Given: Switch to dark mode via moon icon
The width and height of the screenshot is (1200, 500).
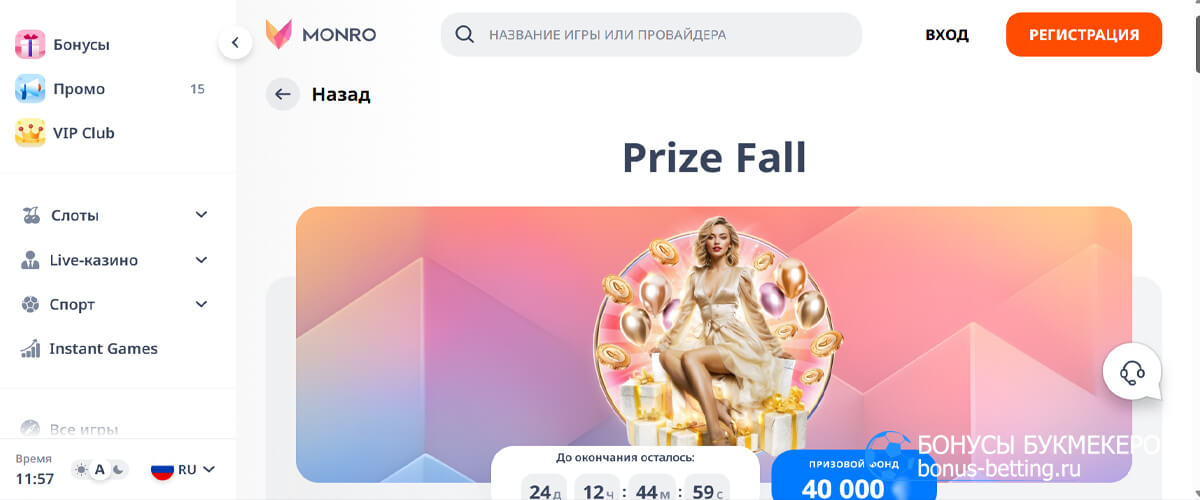Looking at the screenshot, I should point(118,469).
